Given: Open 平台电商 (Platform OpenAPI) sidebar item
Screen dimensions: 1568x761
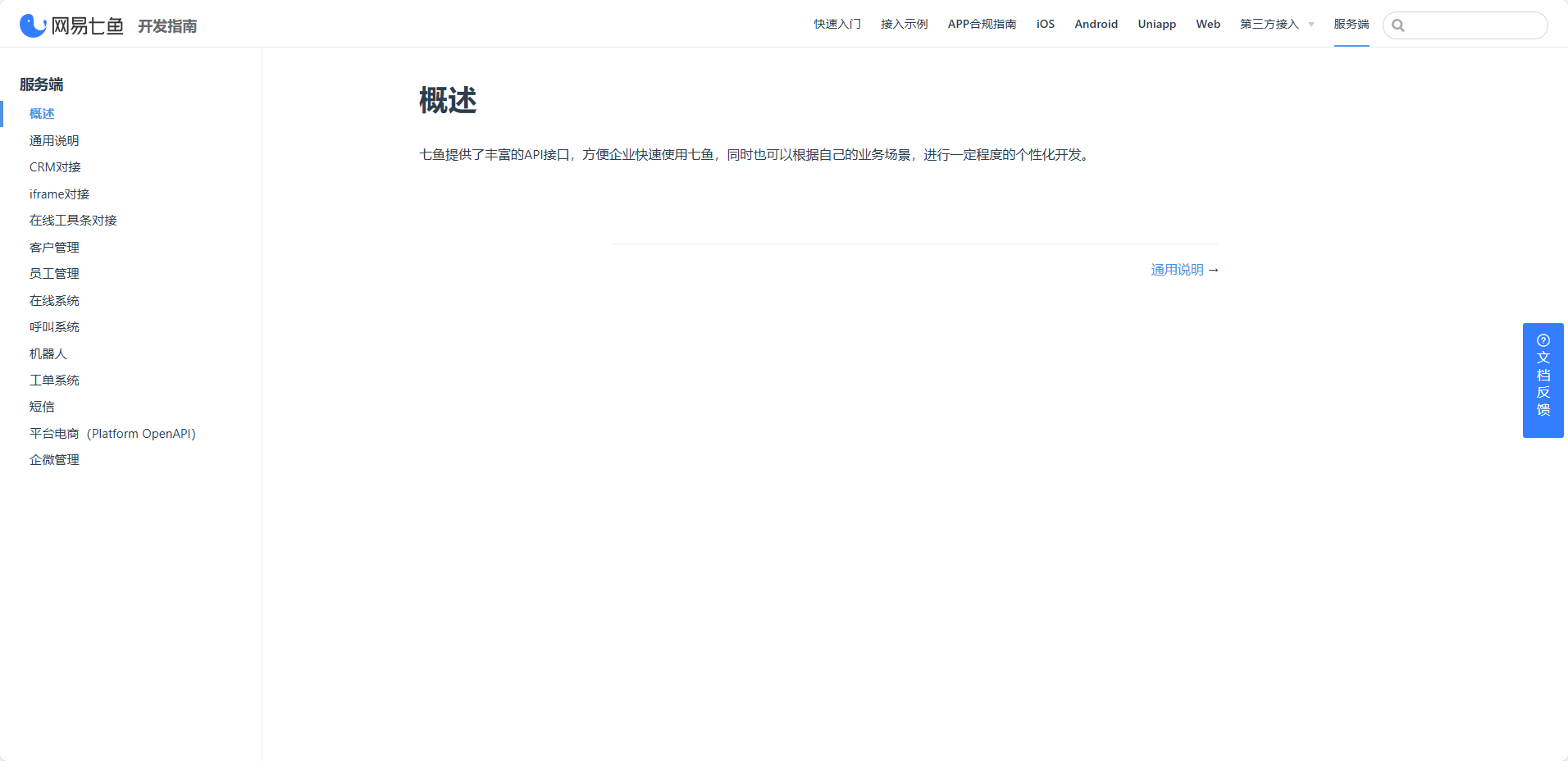Looking at the screenshot, I should tap(112, 434).
